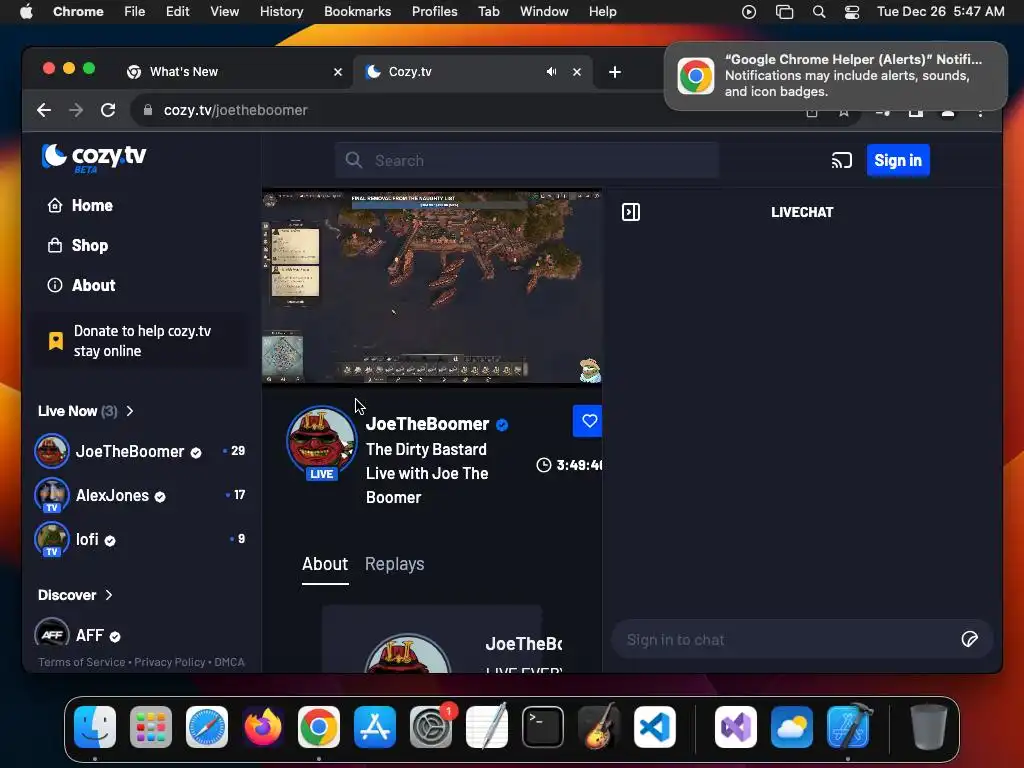Viewport: 1024px width, 768px height.
Task: Click the search magnifier icon
Action: [x=354, y=161]
